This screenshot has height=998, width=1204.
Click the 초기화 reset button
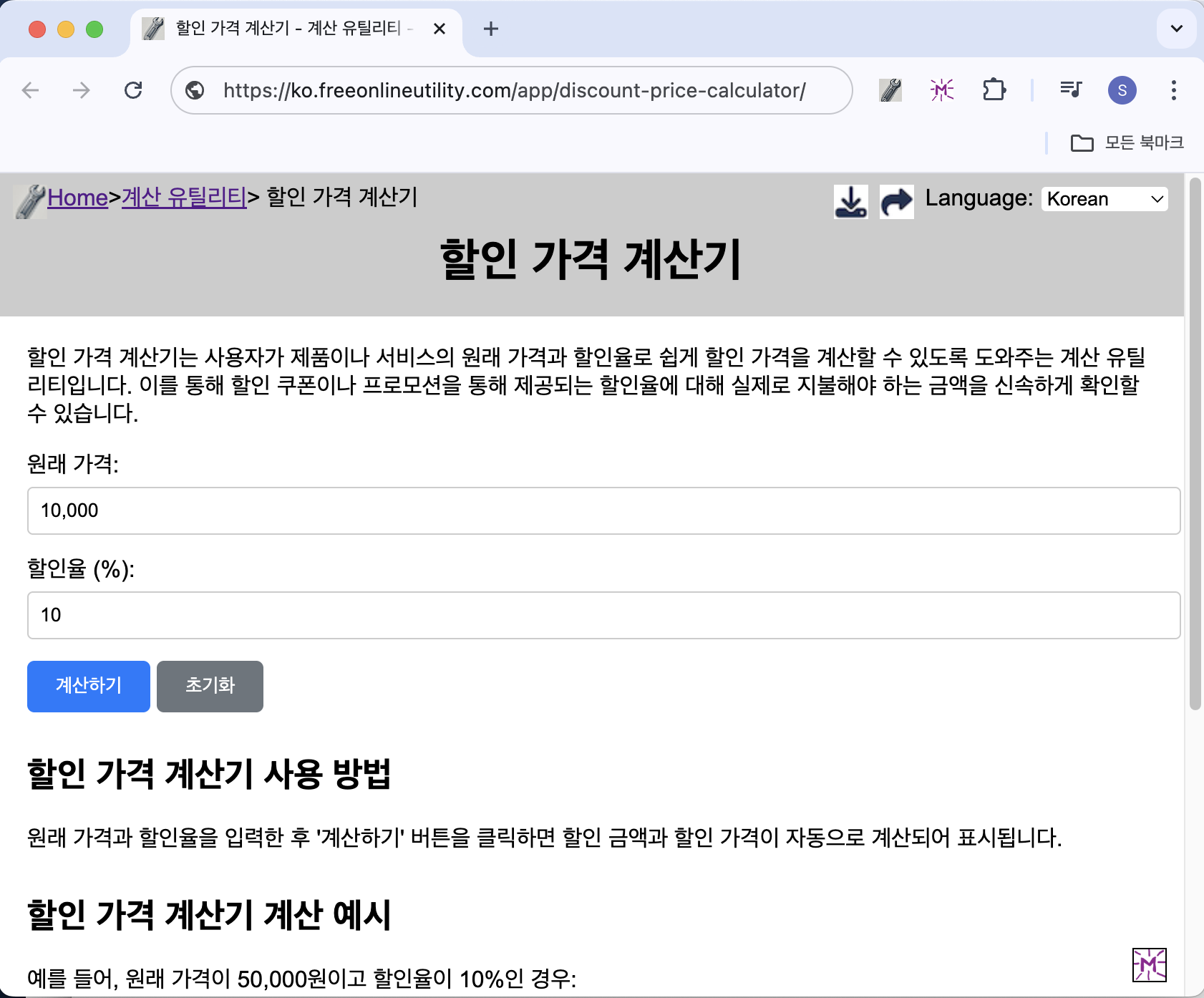point(210,686)
